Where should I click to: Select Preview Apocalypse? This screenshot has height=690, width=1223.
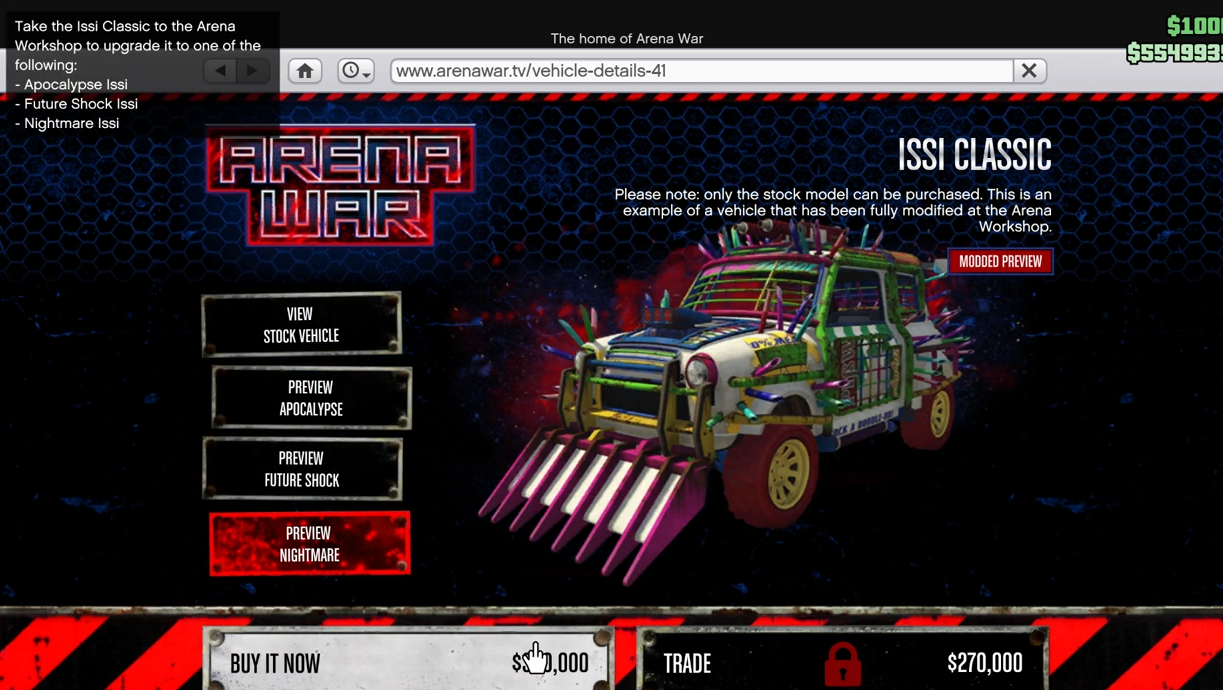[311, 398]
